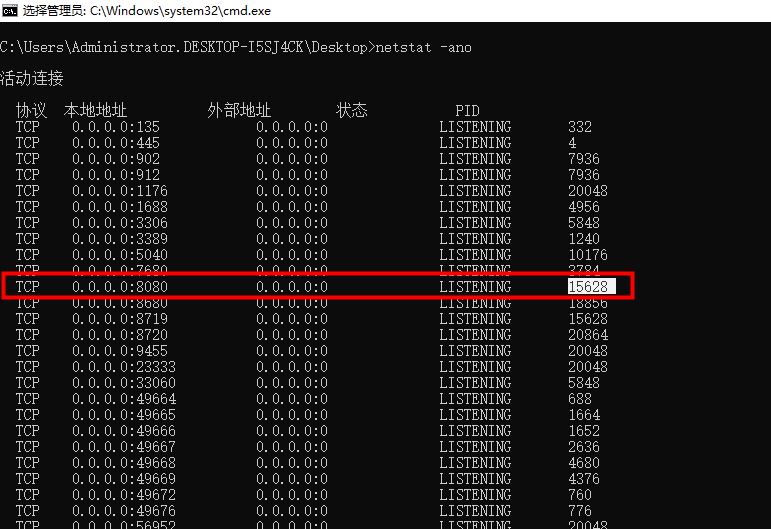Click LISTENING state in the port 8080 row
The width and height of the screenshot is (771, 529).
[x=475, y=287]
